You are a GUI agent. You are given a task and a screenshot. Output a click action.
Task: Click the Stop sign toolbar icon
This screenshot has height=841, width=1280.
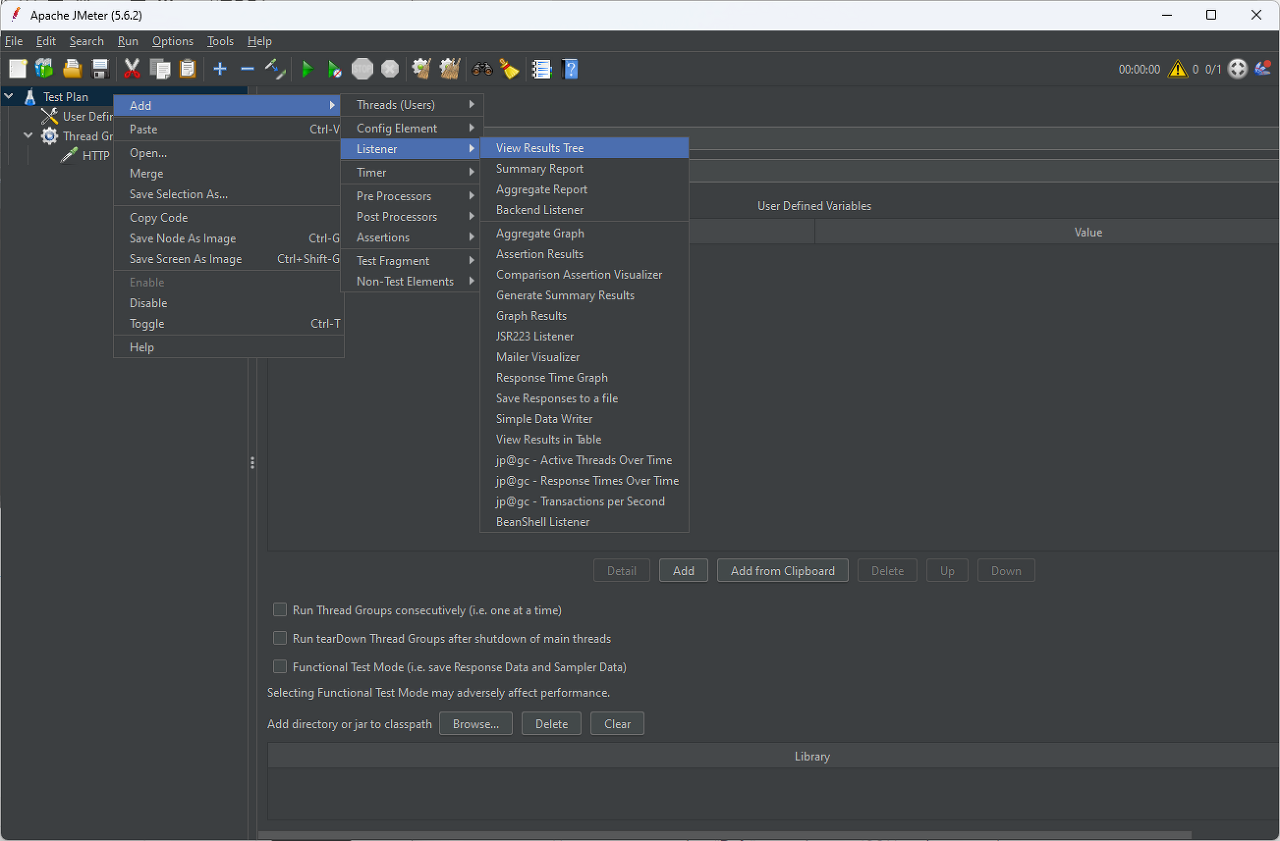362,69
